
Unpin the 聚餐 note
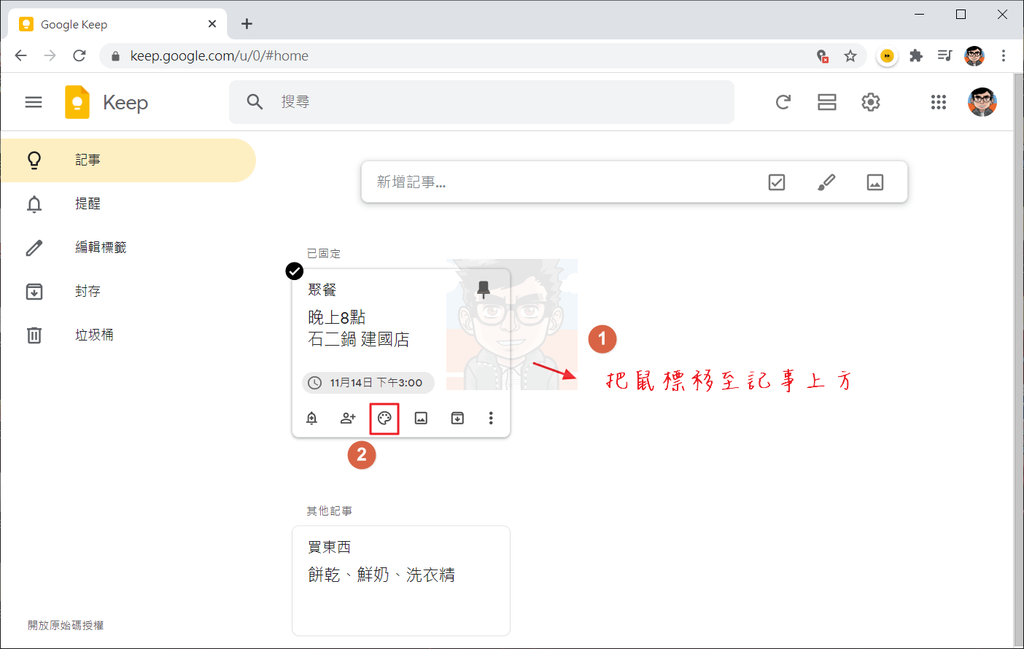coord(483,289)
